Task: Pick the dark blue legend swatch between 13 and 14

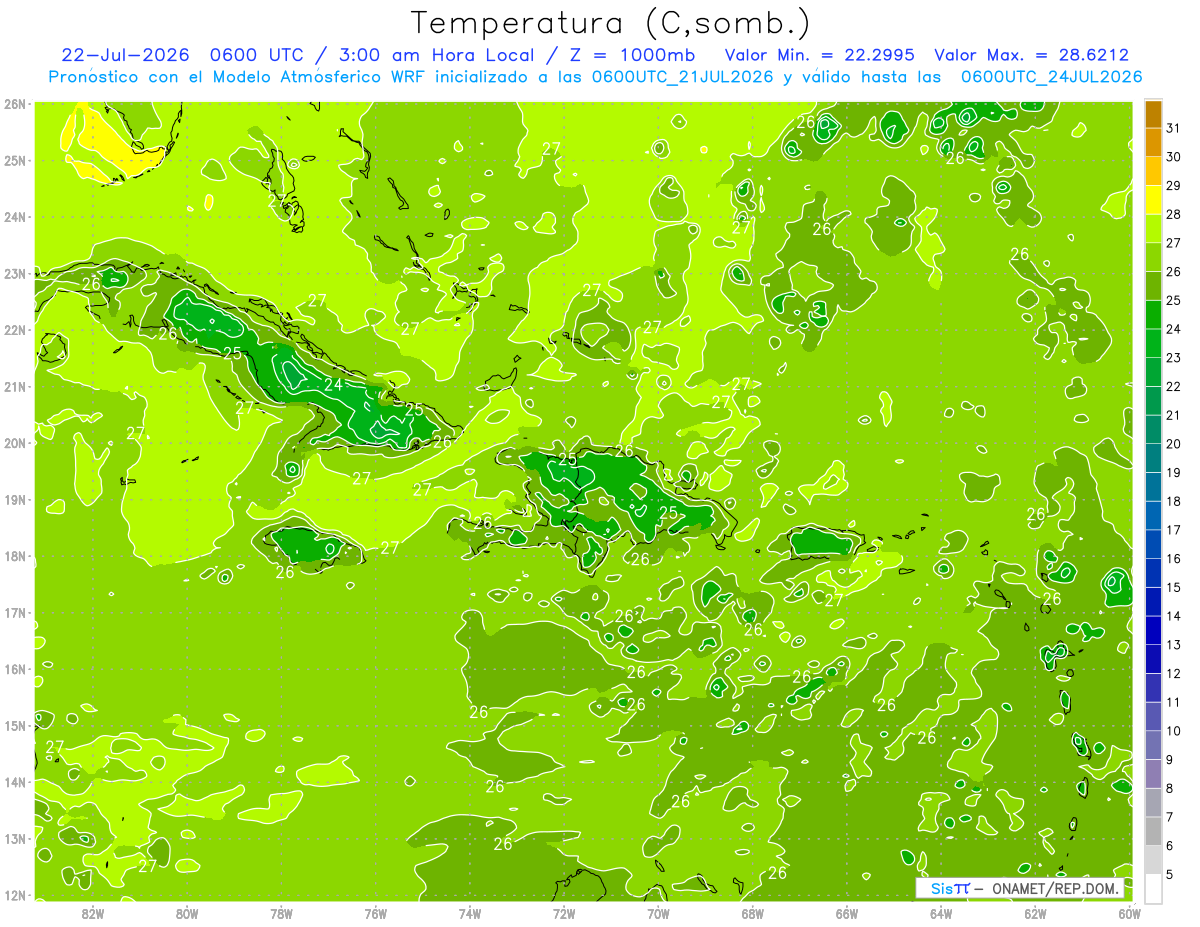Action: pos(1153,630)
